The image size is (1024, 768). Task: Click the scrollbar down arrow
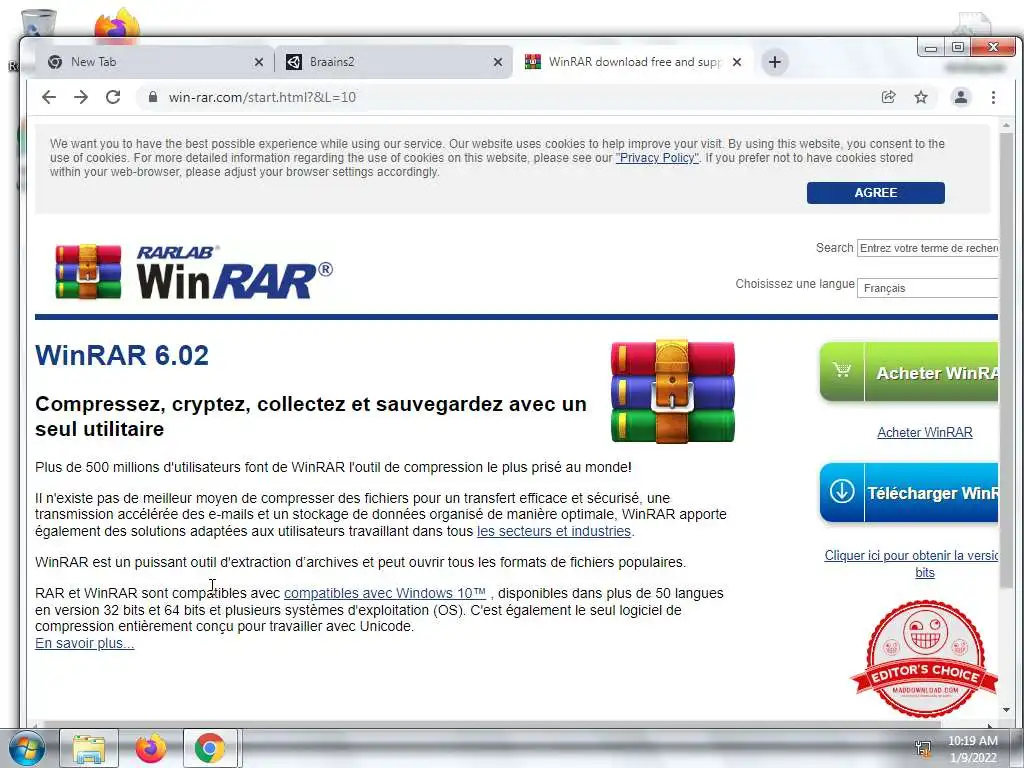click(1006, 710)
